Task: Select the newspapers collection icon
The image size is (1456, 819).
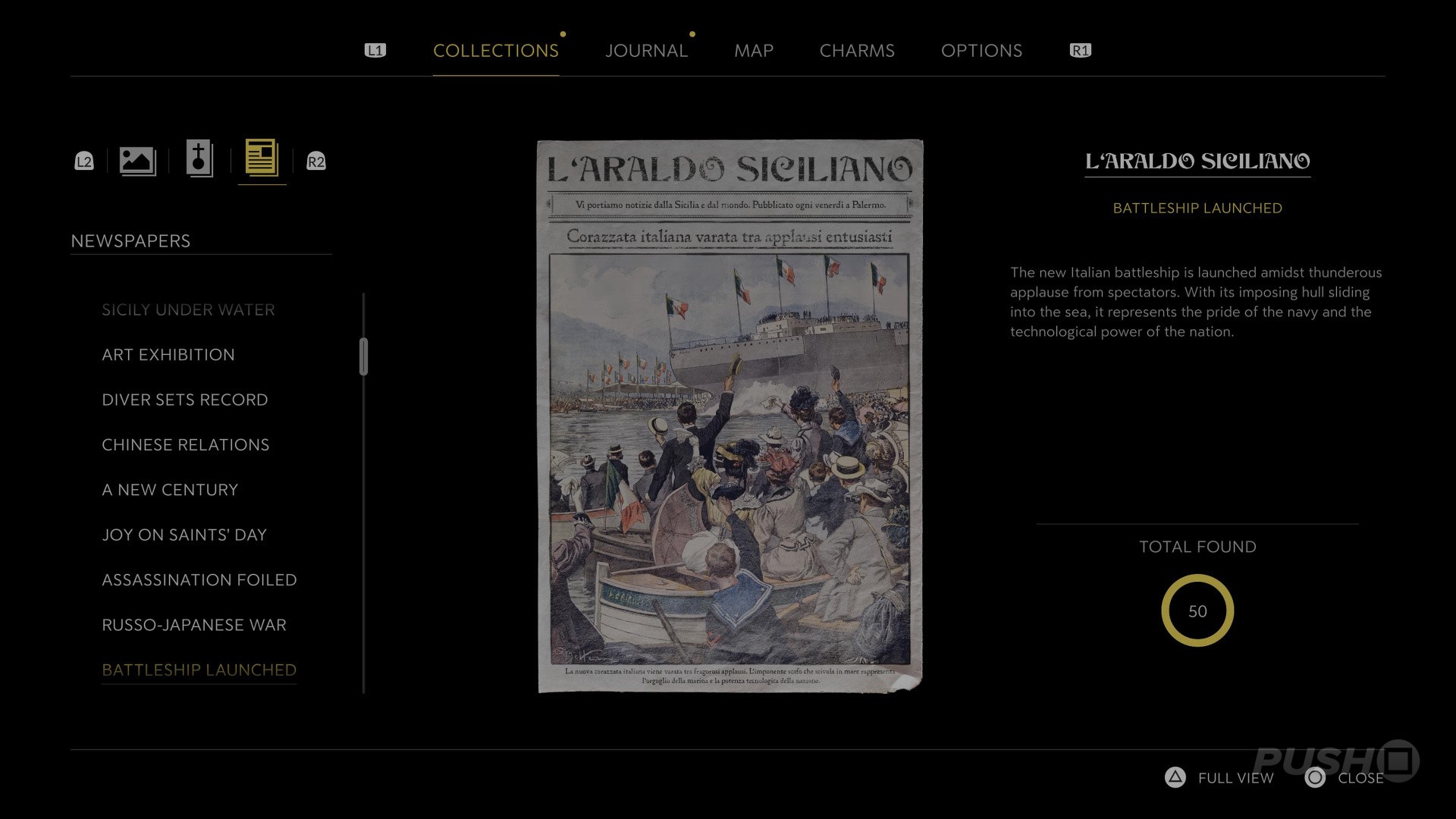Action: (x=262, y=158)
